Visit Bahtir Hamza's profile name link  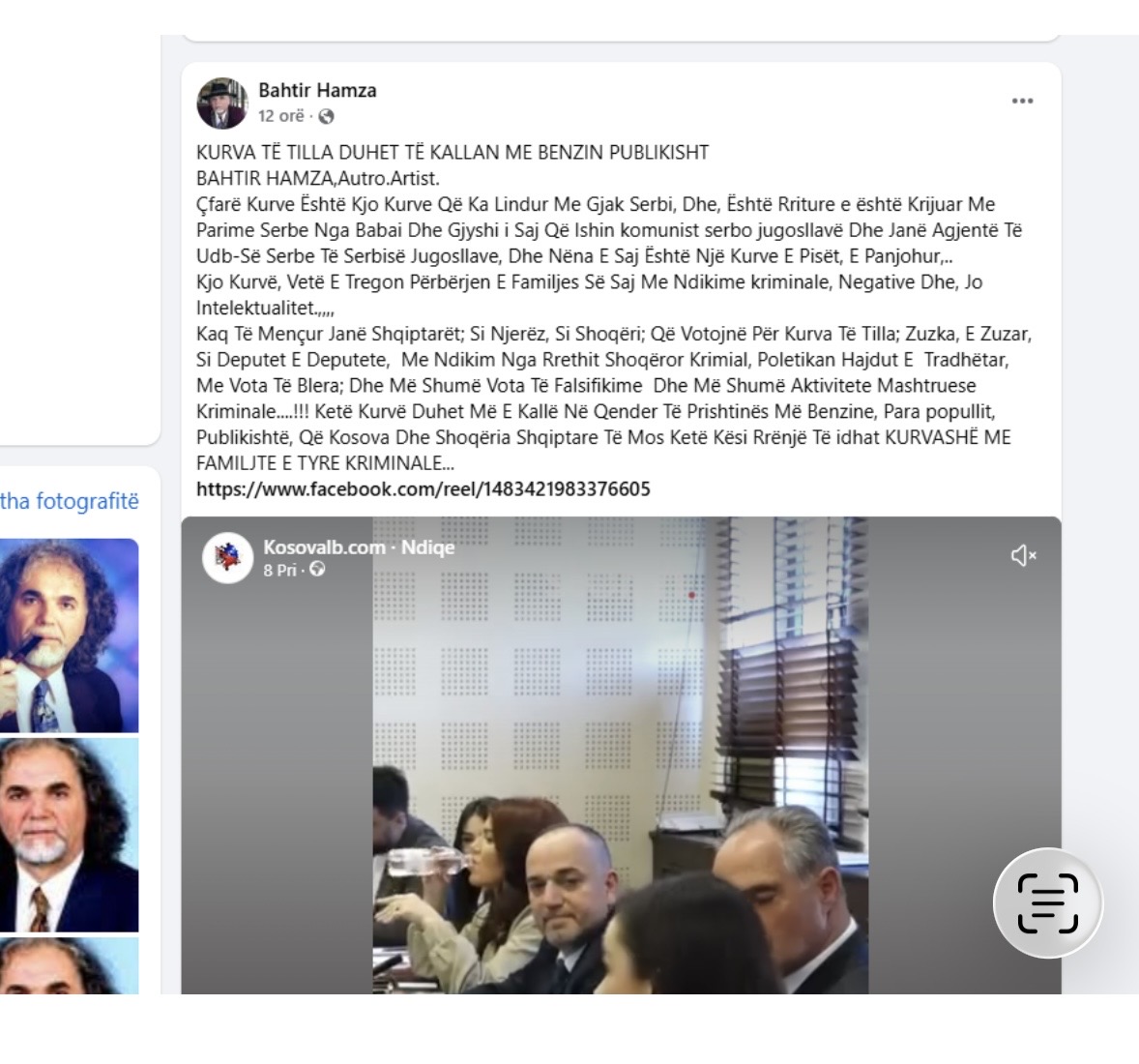(x=317, y=90)
